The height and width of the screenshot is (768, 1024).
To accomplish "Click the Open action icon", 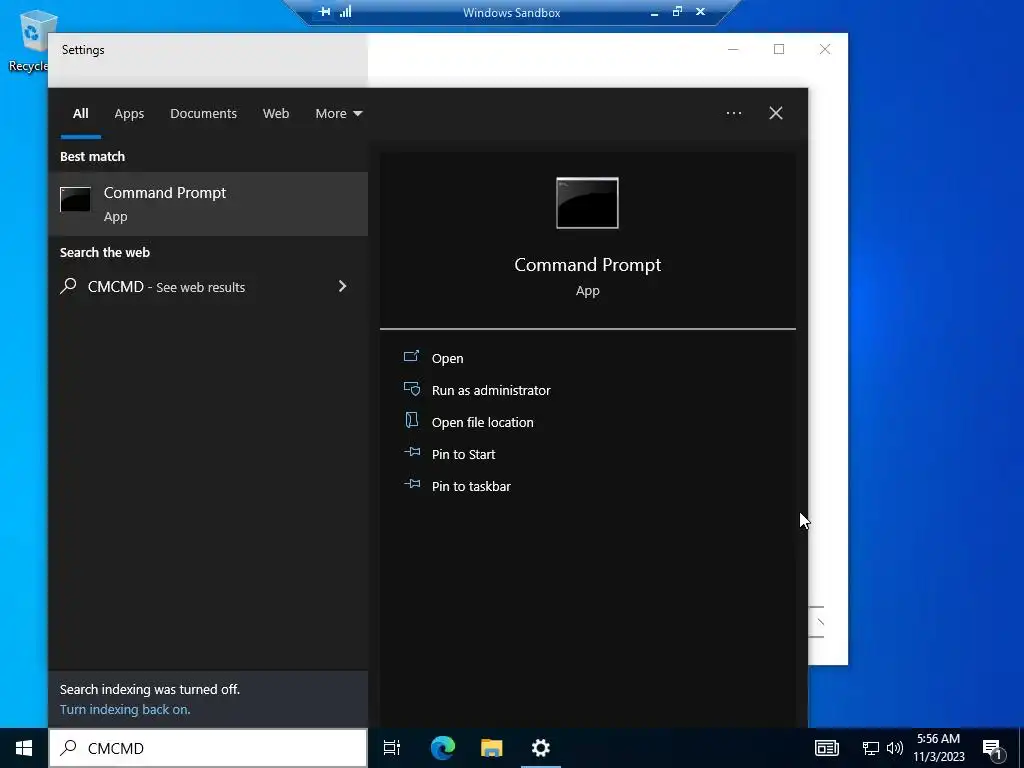I will pyautogui.click(x=411, y=356).
